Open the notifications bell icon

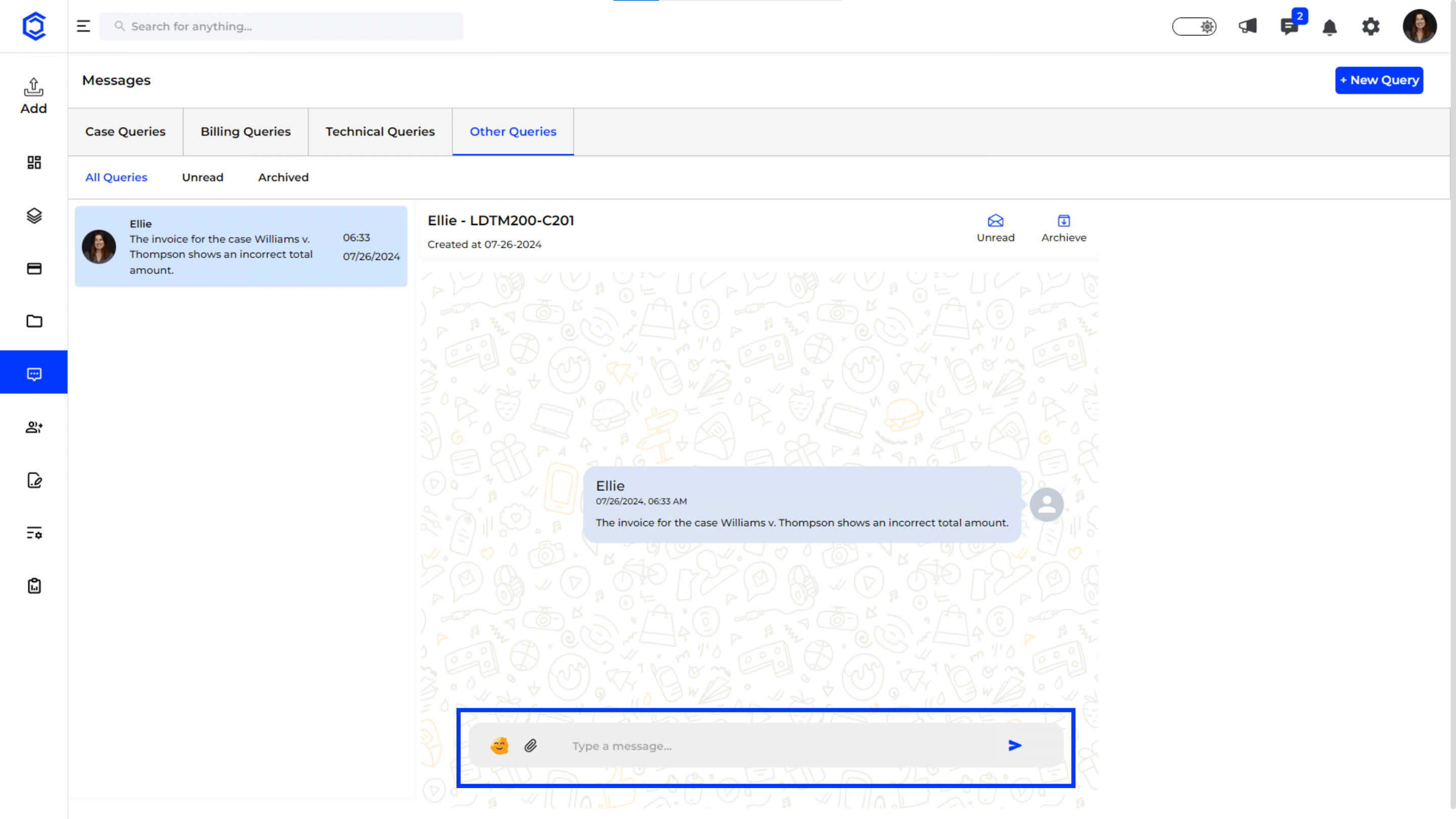tap(1330, 27)
